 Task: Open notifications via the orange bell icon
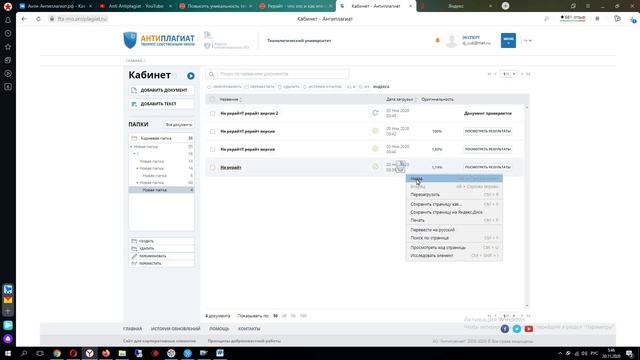tap(438, 40)
